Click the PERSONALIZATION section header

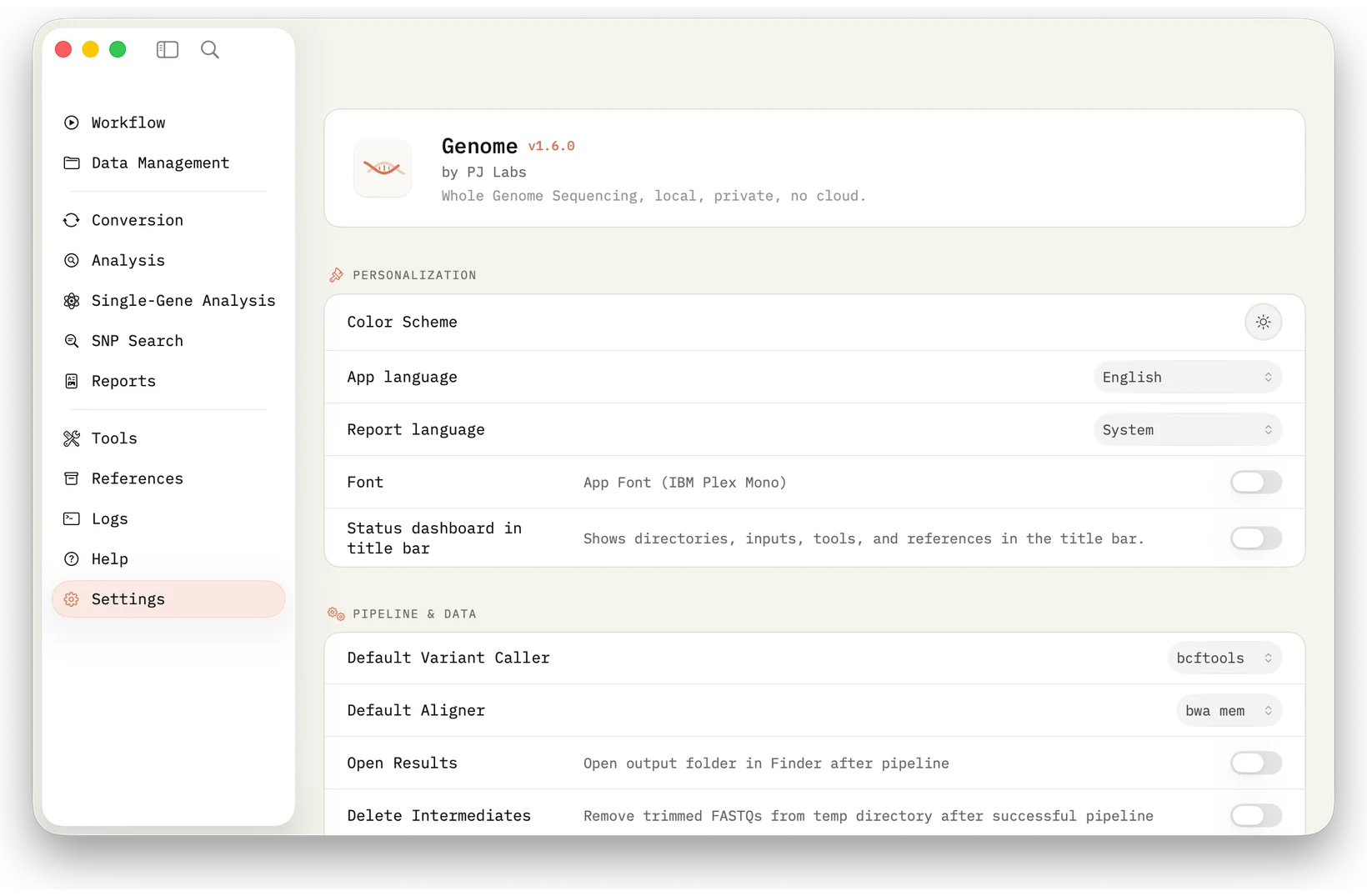(x=414, y=275)
